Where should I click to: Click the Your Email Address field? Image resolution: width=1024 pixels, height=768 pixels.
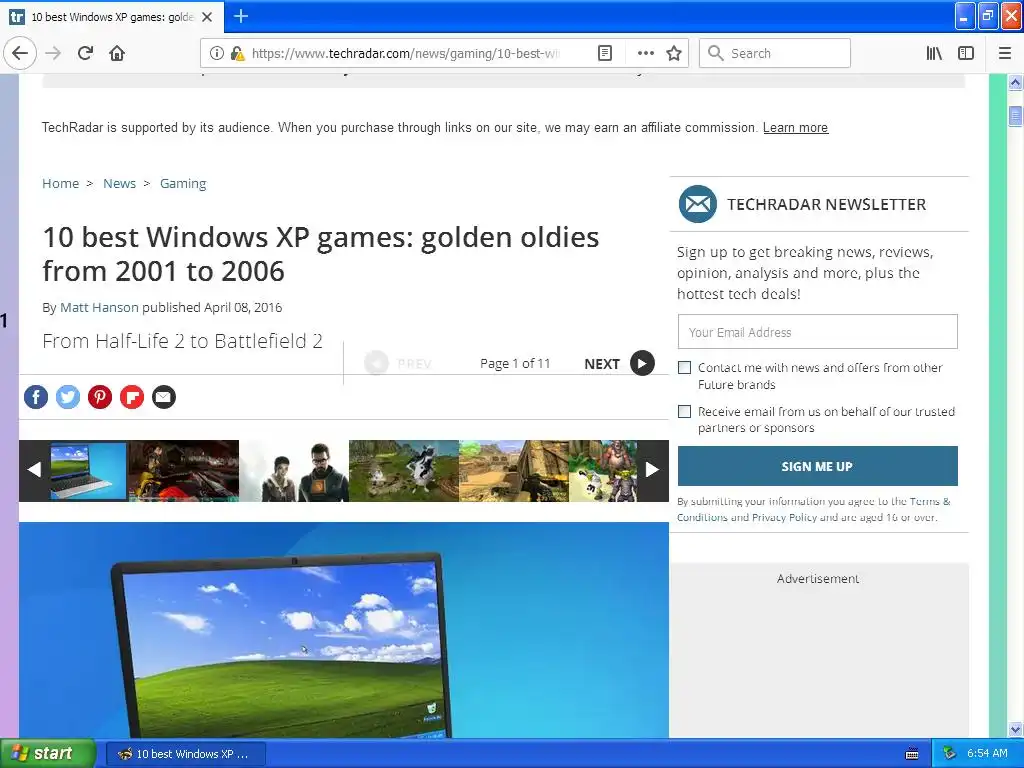818,332
